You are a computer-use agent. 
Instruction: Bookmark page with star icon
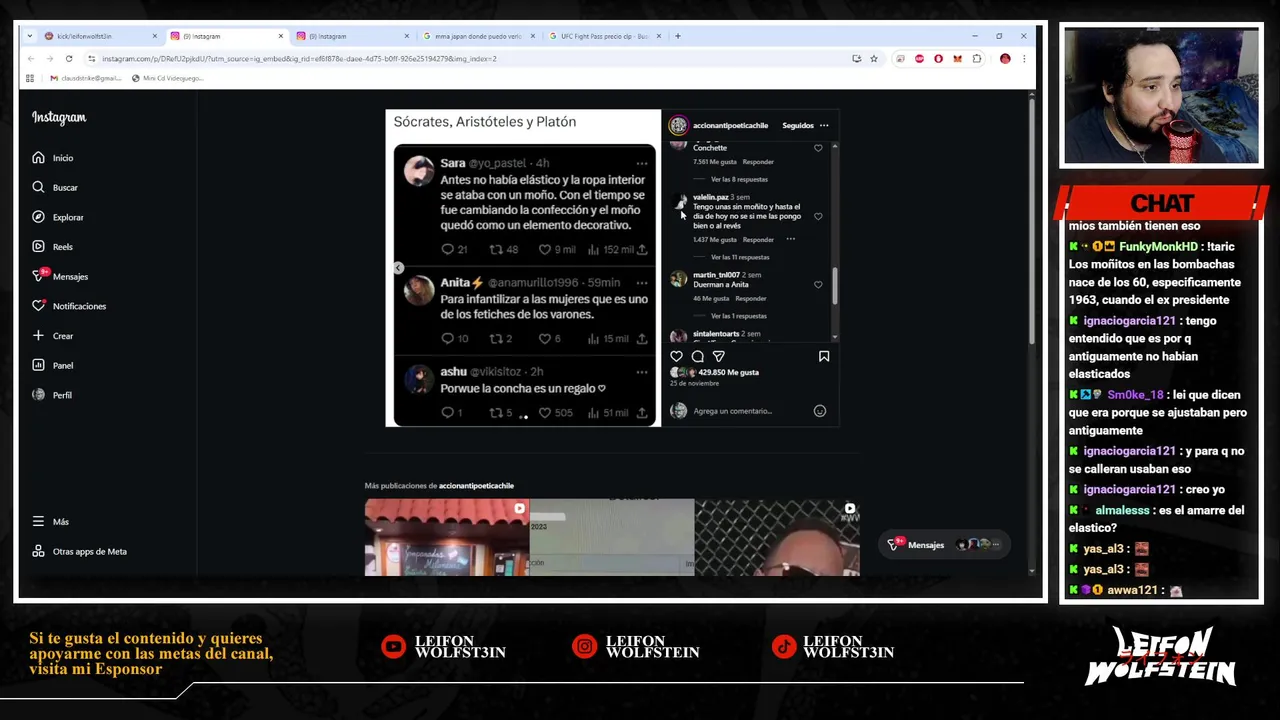click(873, 59)
